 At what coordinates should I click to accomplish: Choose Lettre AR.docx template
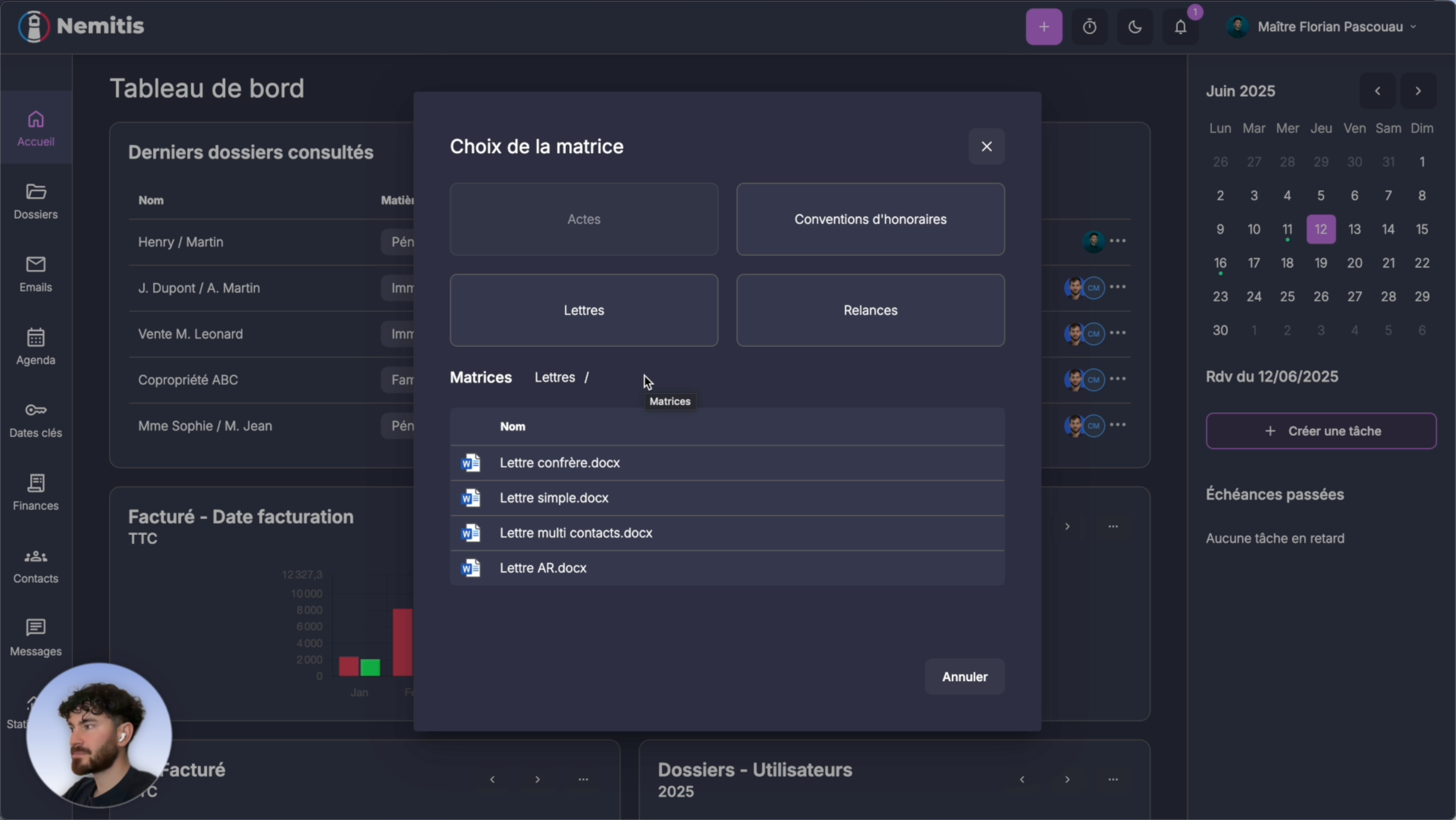(727, 568)
